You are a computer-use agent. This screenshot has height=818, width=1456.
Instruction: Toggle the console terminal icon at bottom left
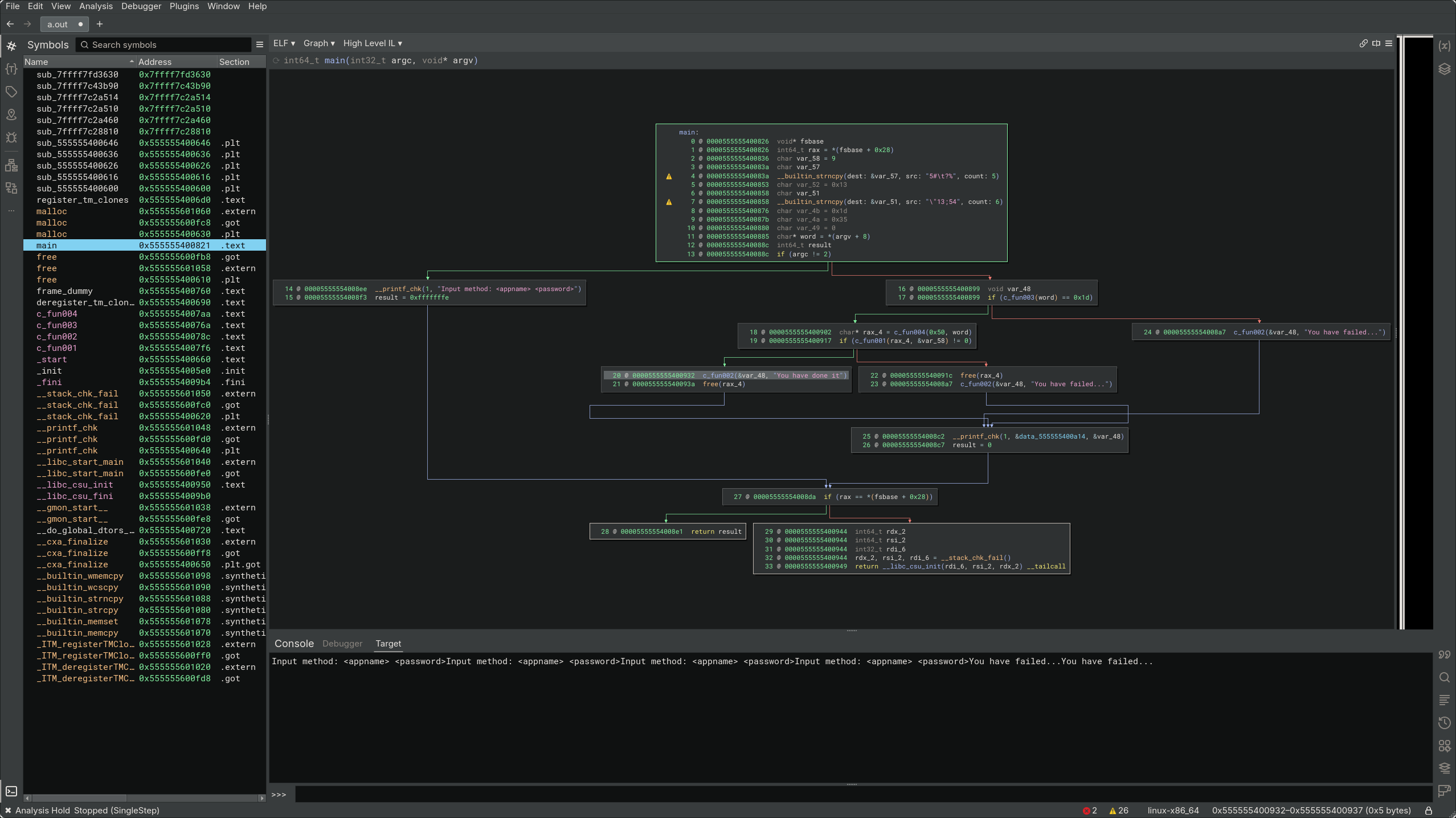11,791
